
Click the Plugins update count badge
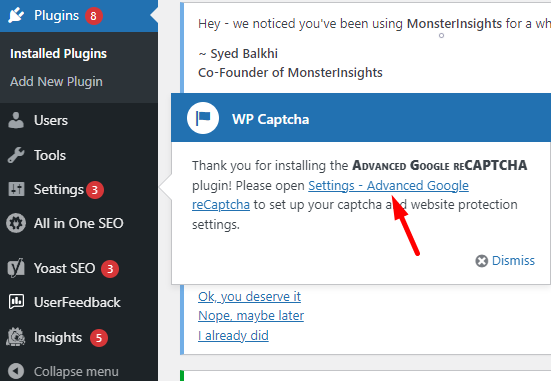click(93, 16)
